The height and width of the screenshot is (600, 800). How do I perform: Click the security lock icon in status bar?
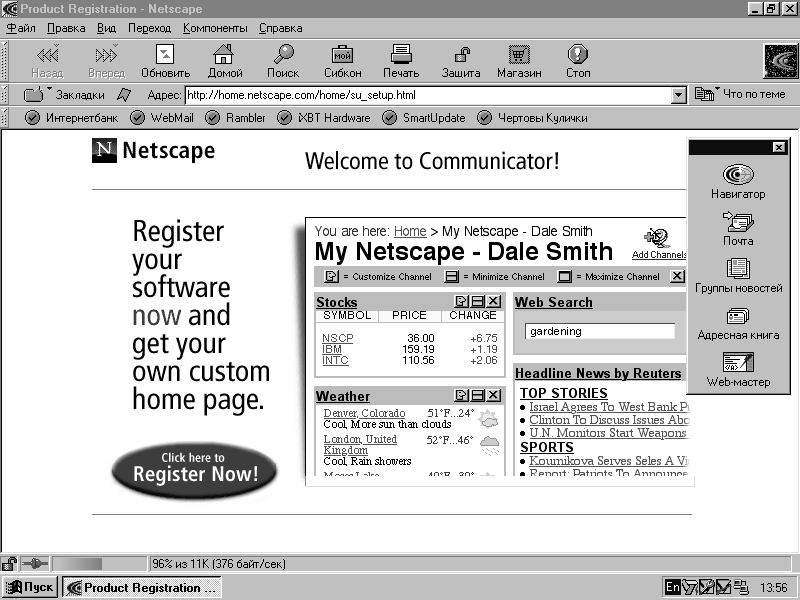10,564
